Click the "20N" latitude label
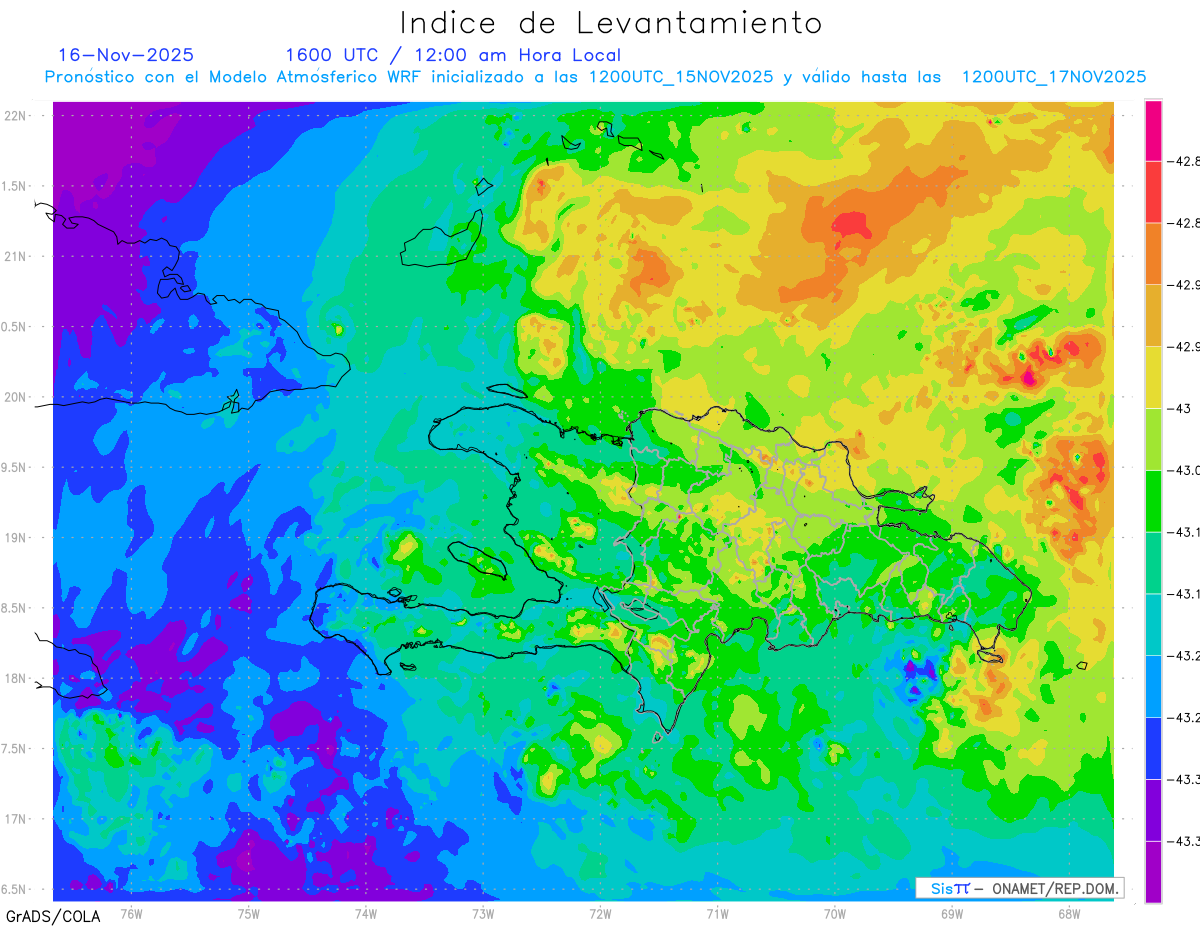 click(x=17, y=398)
